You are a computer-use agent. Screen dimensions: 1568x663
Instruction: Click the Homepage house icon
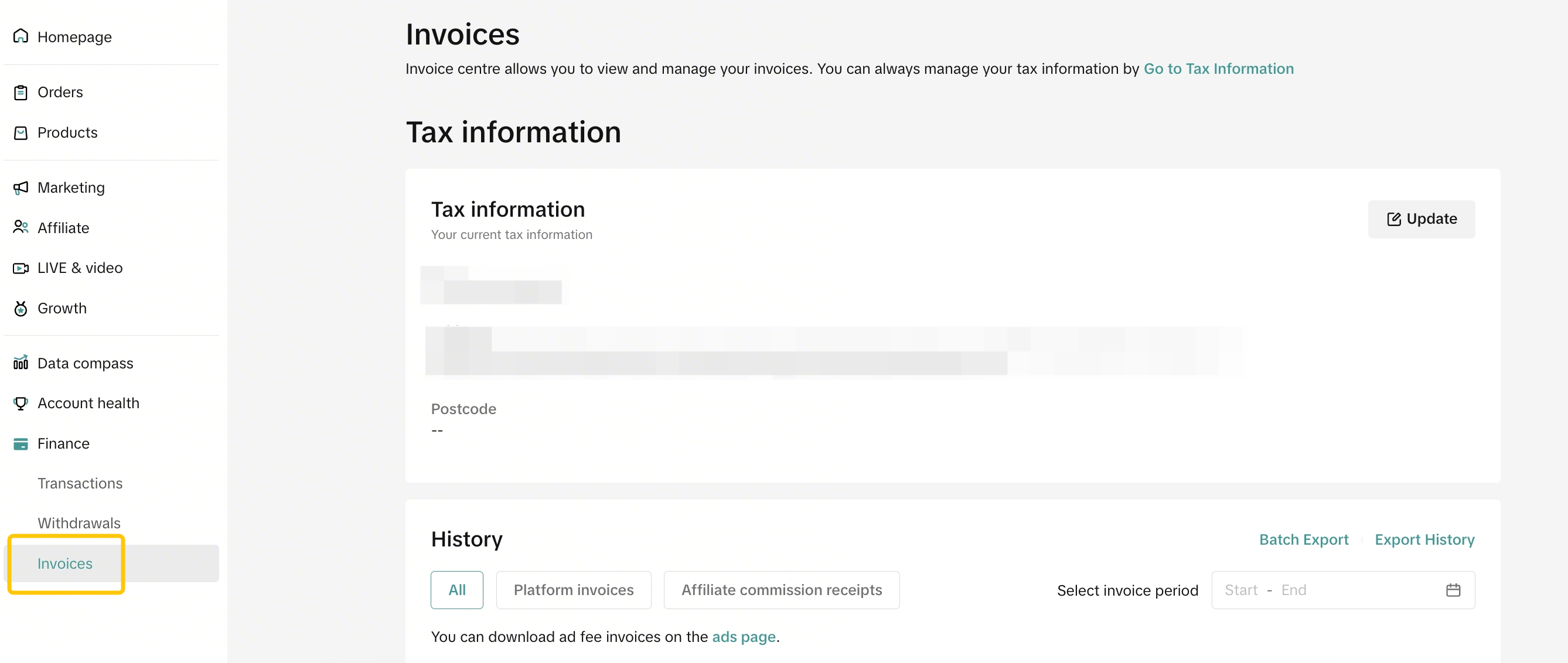coord(21,36)
